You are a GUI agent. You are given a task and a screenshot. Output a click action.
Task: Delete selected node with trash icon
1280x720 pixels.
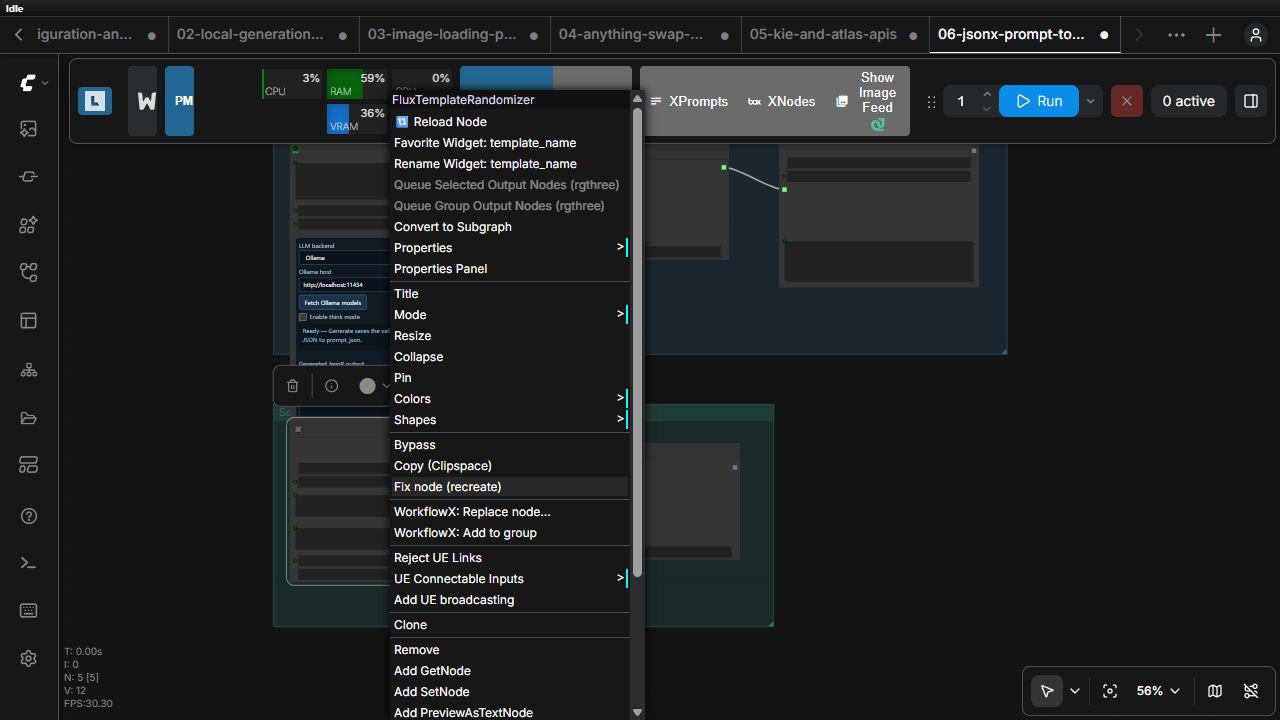[x=292, y=386]
